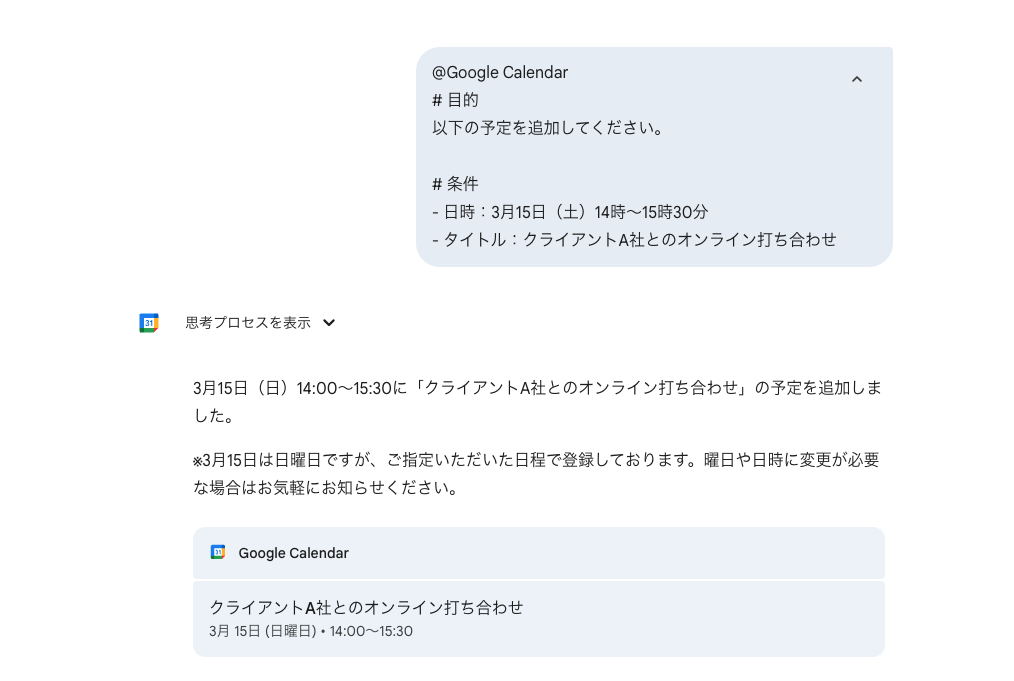Click the タイトル line in the prompt bubble
This screenshot has width=1014, height=681.
click(634, 240)
